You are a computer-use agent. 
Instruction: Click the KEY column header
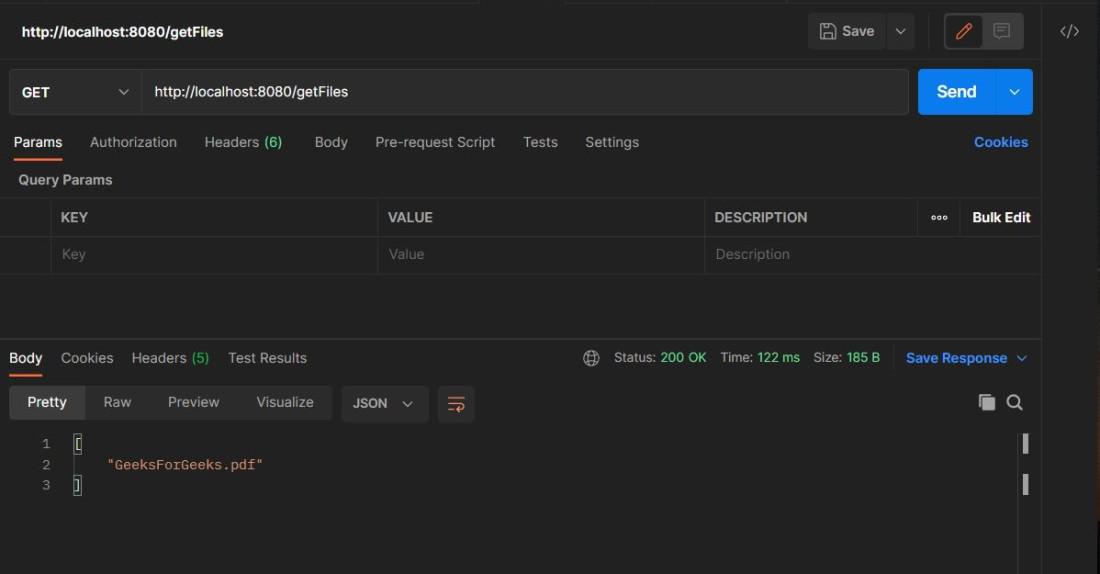tap(74, 218)
